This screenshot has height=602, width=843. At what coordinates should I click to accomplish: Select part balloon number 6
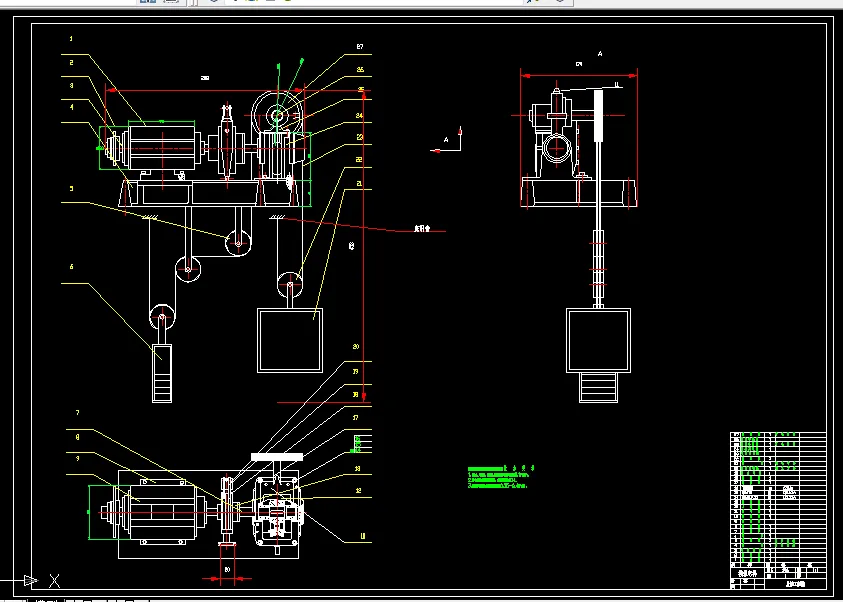coord(71,267)
